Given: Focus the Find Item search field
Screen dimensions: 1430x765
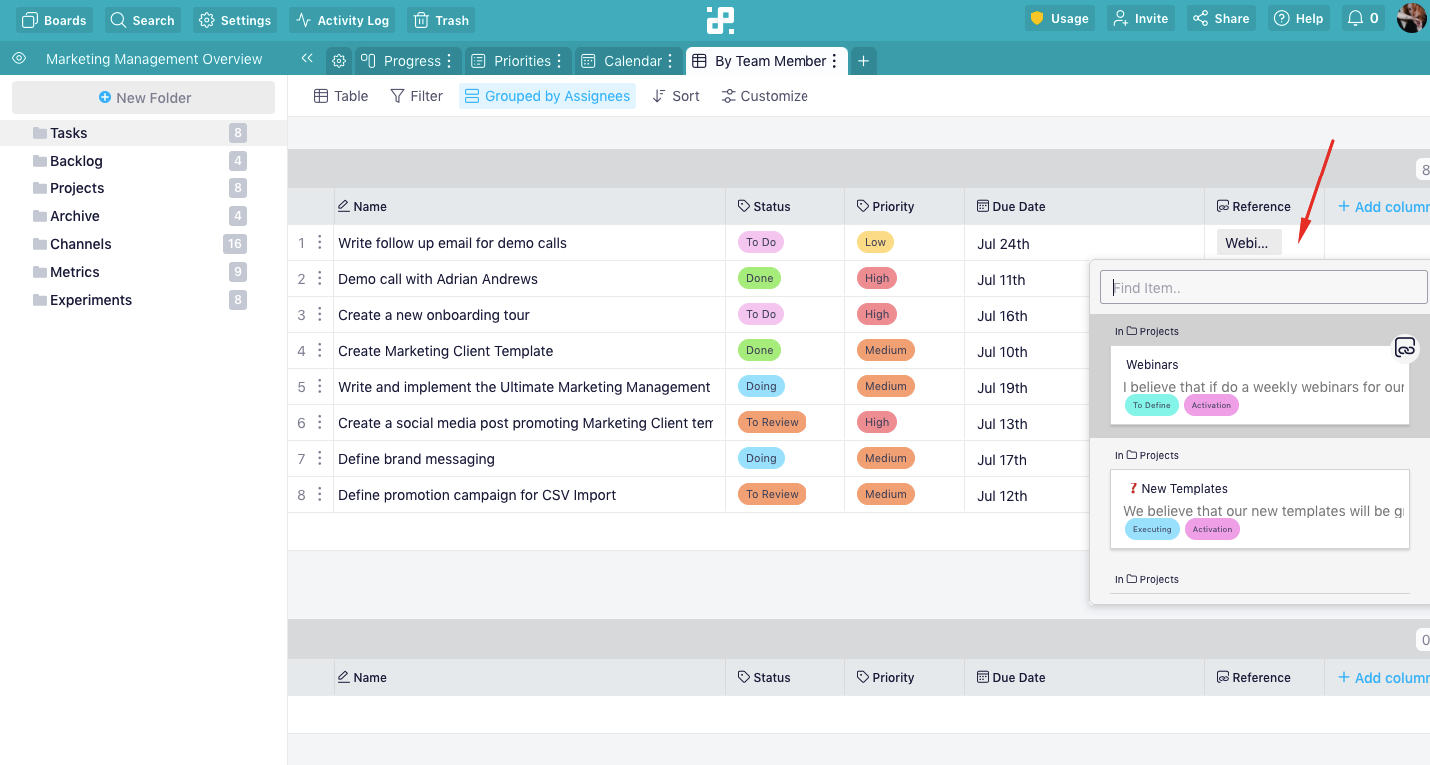Looking at the screenshot, I should (x=1264, y=287).
